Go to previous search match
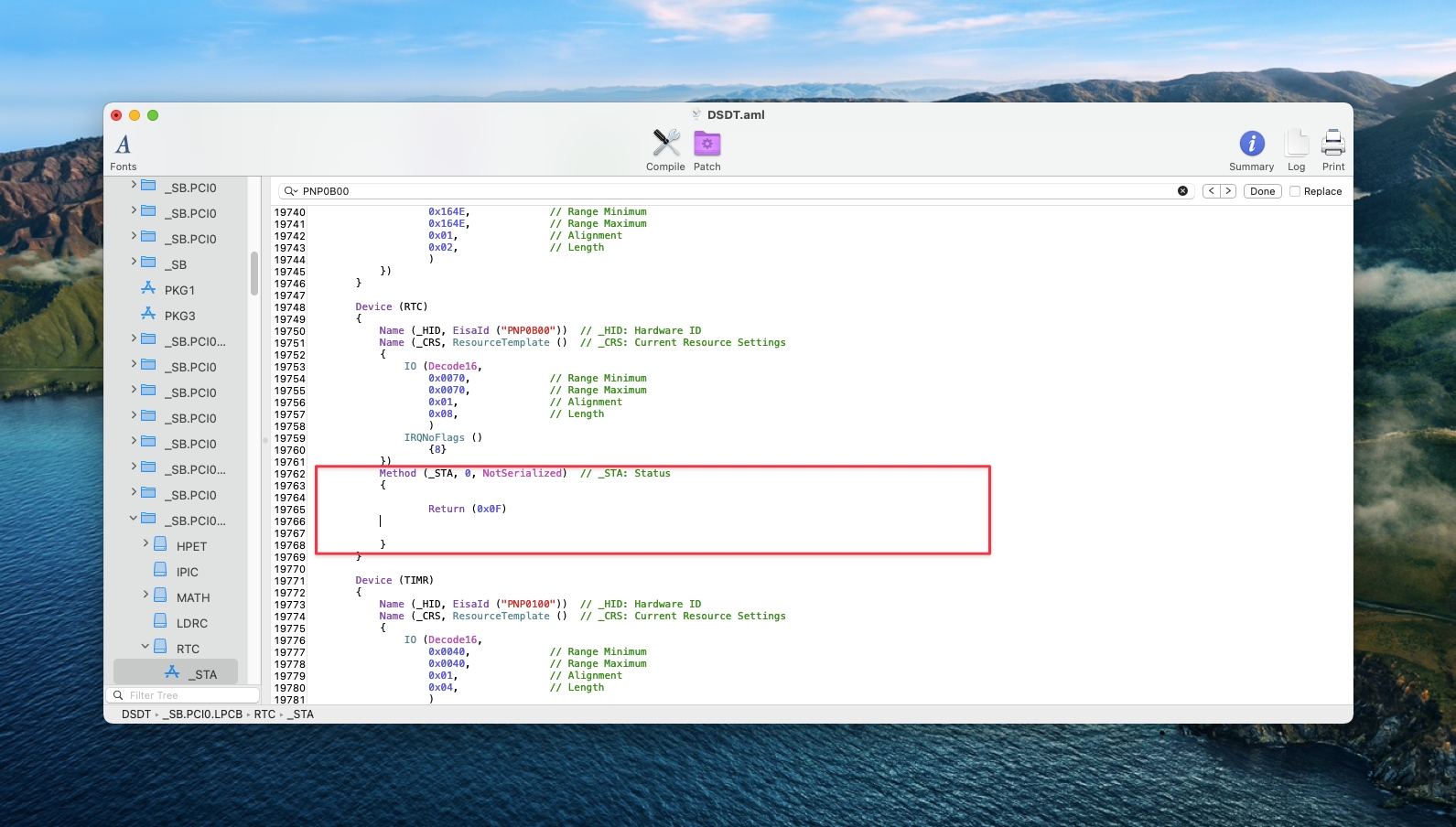The image size is (1456, 827). point(1212,191)
